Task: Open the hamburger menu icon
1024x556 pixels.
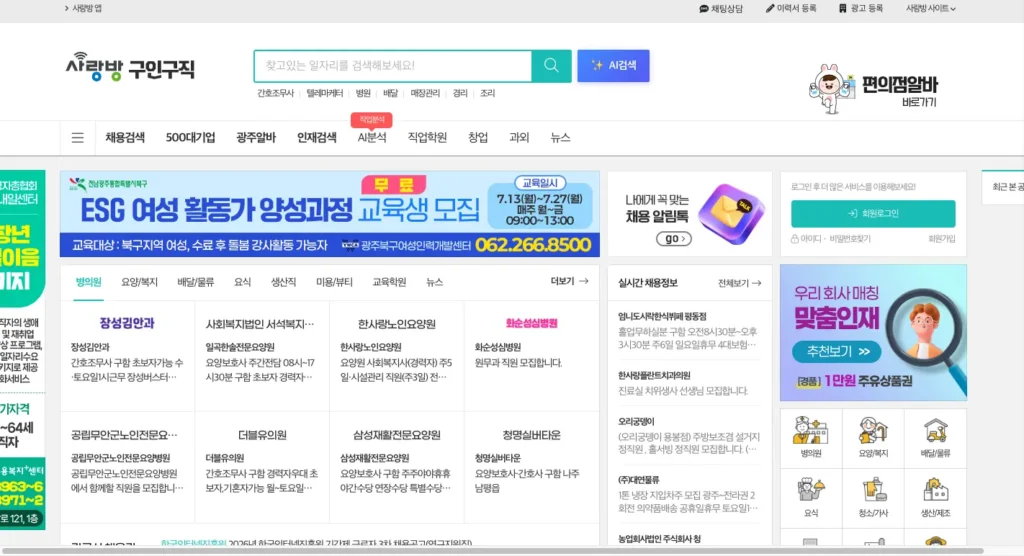Action: coord(78,138)
